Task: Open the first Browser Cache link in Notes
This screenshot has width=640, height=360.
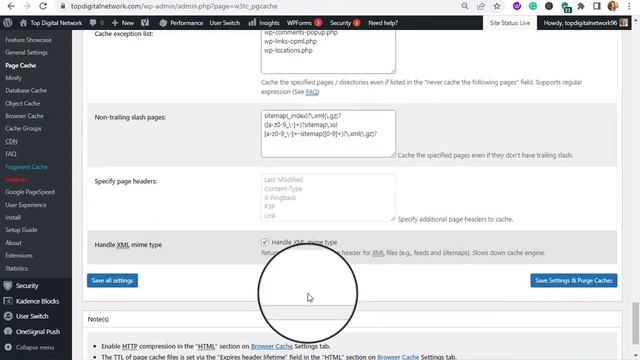Action: point(271,346)
